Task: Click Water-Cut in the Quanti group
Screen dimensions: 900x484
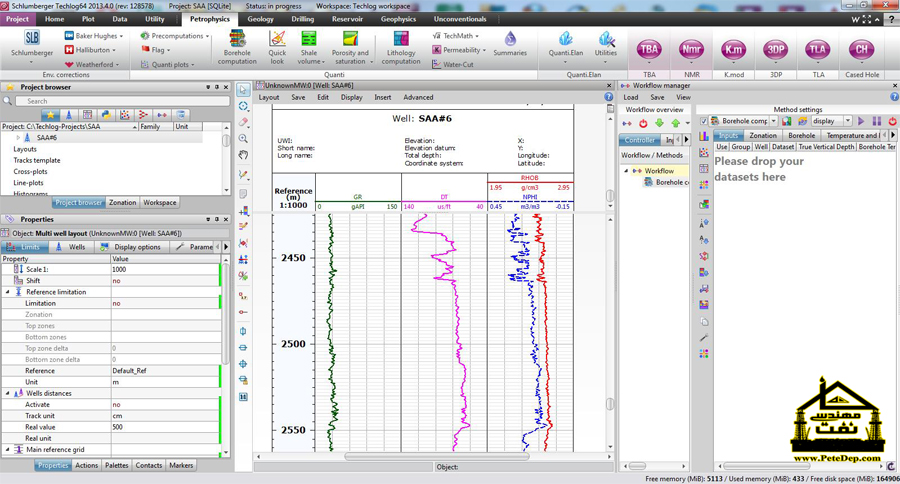Action: pos(453,64)
